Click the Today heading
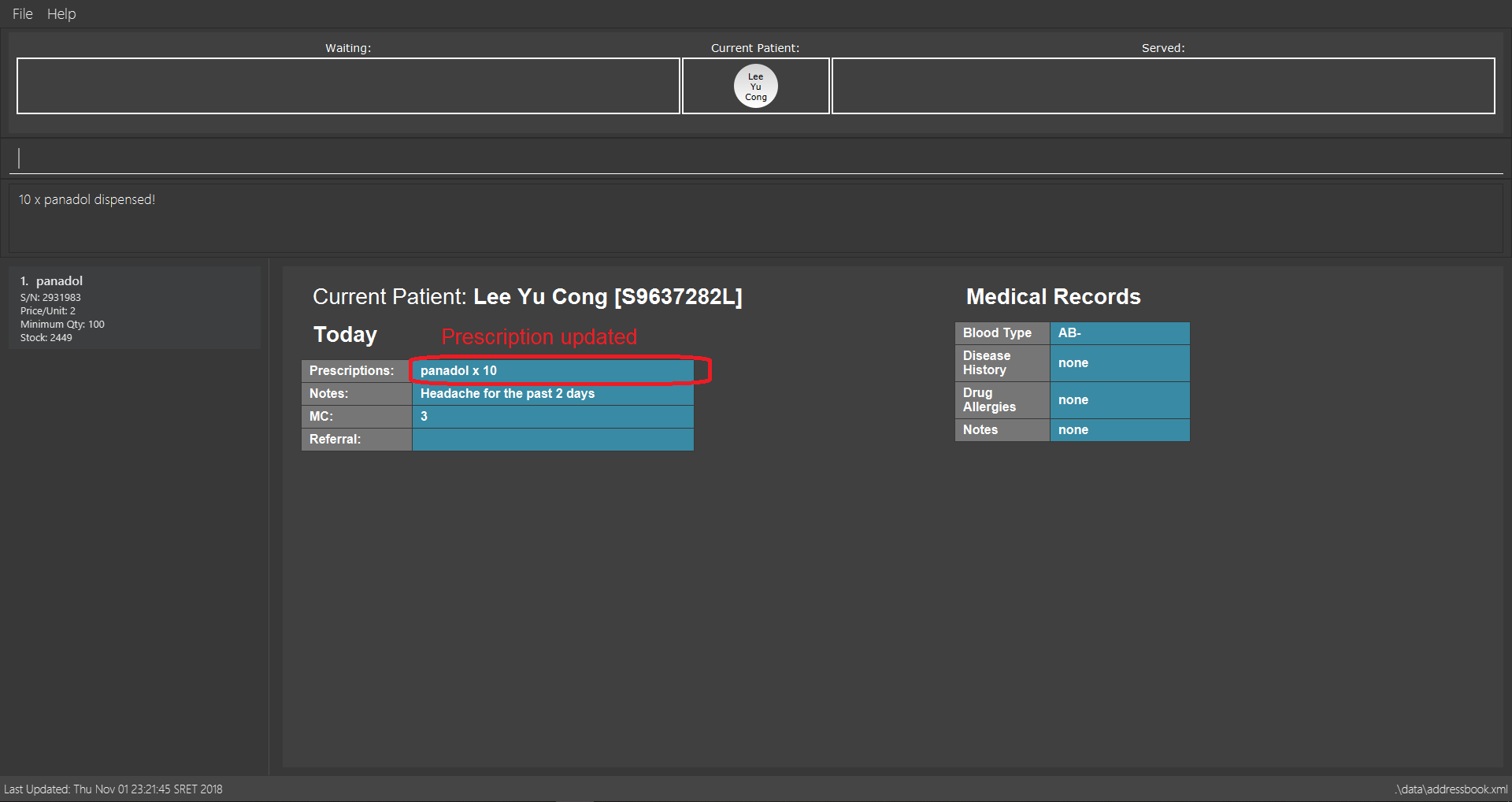Screen dimensions: 1512x802 pos(345,335)
